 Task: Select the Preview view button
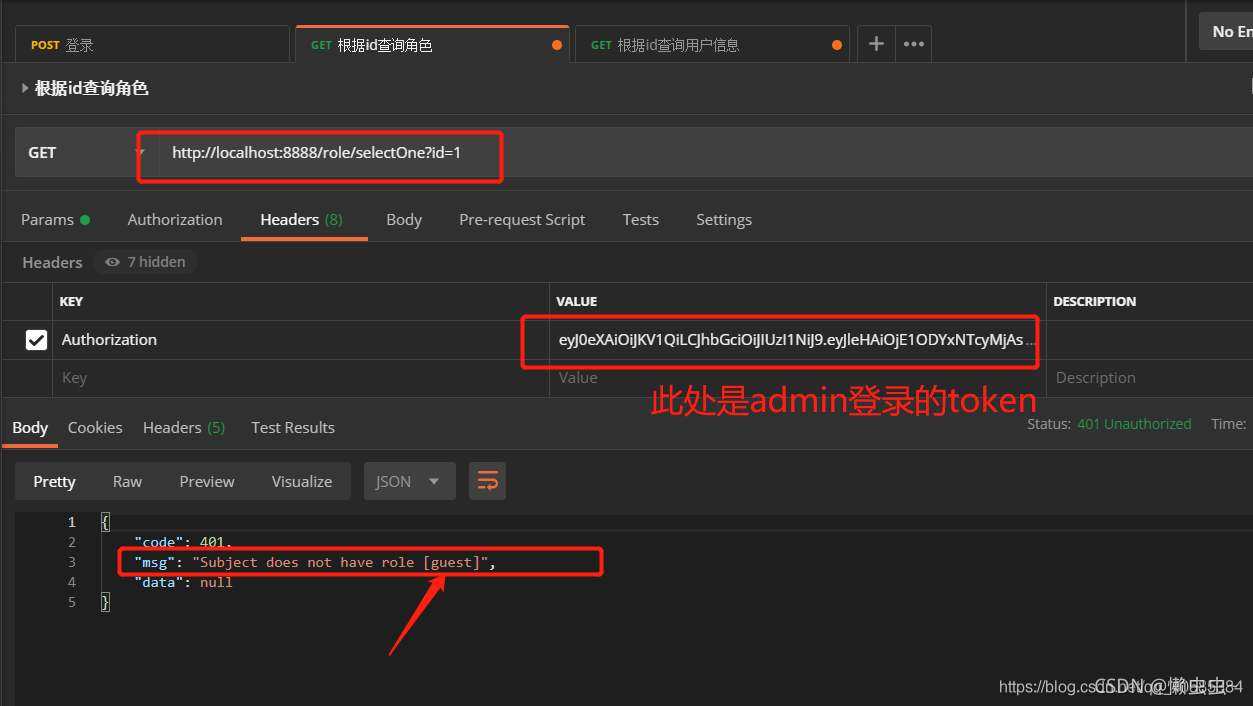click(x=207, y=481)
